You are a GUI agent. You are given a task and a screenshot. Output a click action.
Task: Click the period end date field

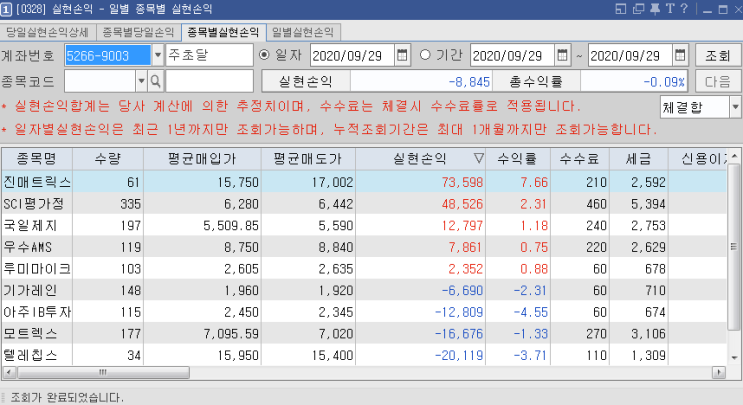(x=630, y=55)
